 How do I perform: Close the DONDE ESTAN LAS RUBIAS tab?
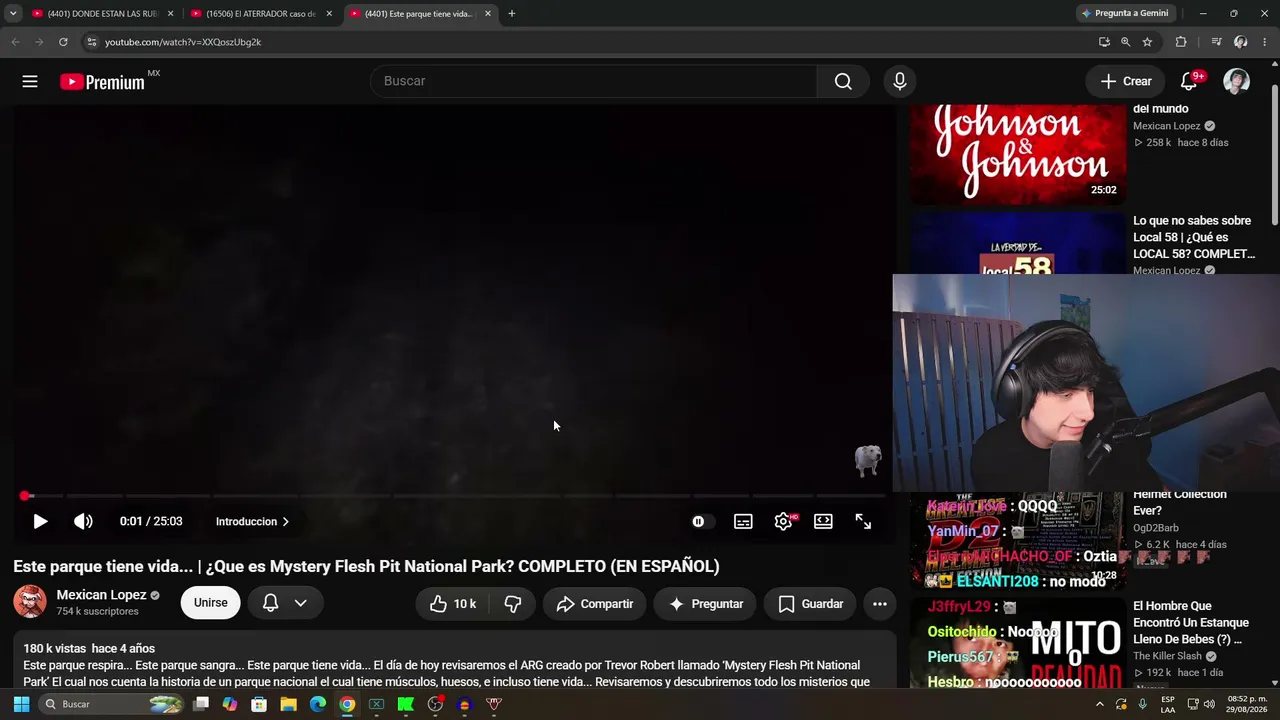coord(170,14)
